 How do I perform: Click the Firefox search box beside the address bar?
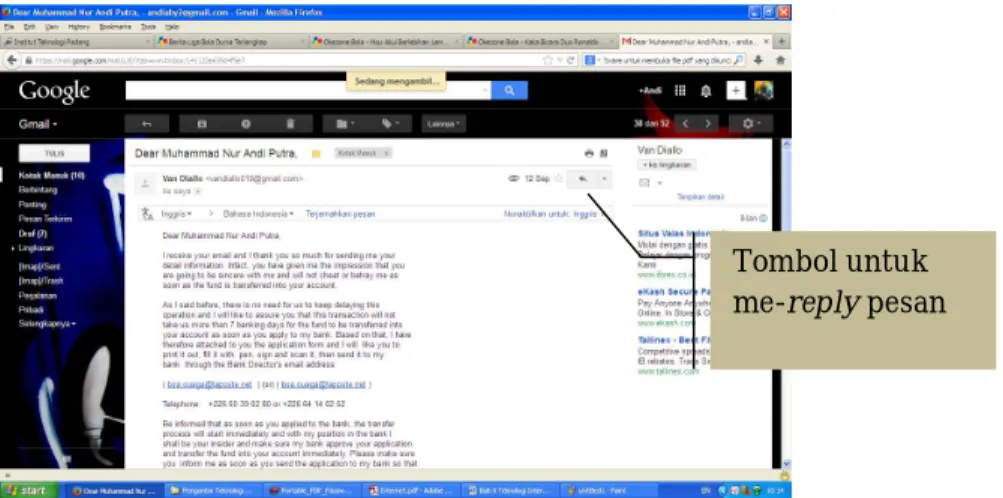click(x=664, y=61)
